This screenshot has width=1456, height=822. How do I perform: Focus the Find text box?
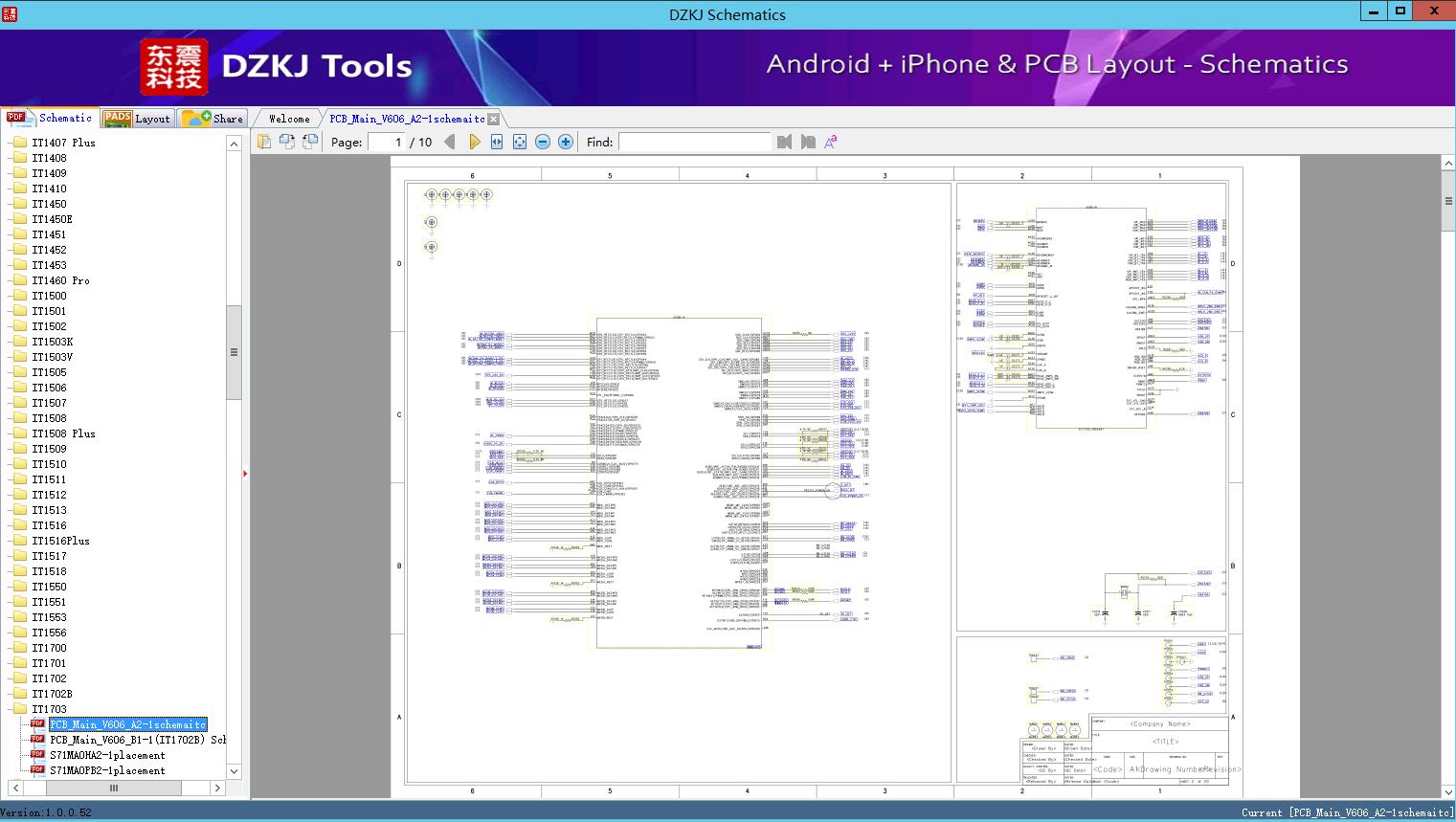[694, 142]
